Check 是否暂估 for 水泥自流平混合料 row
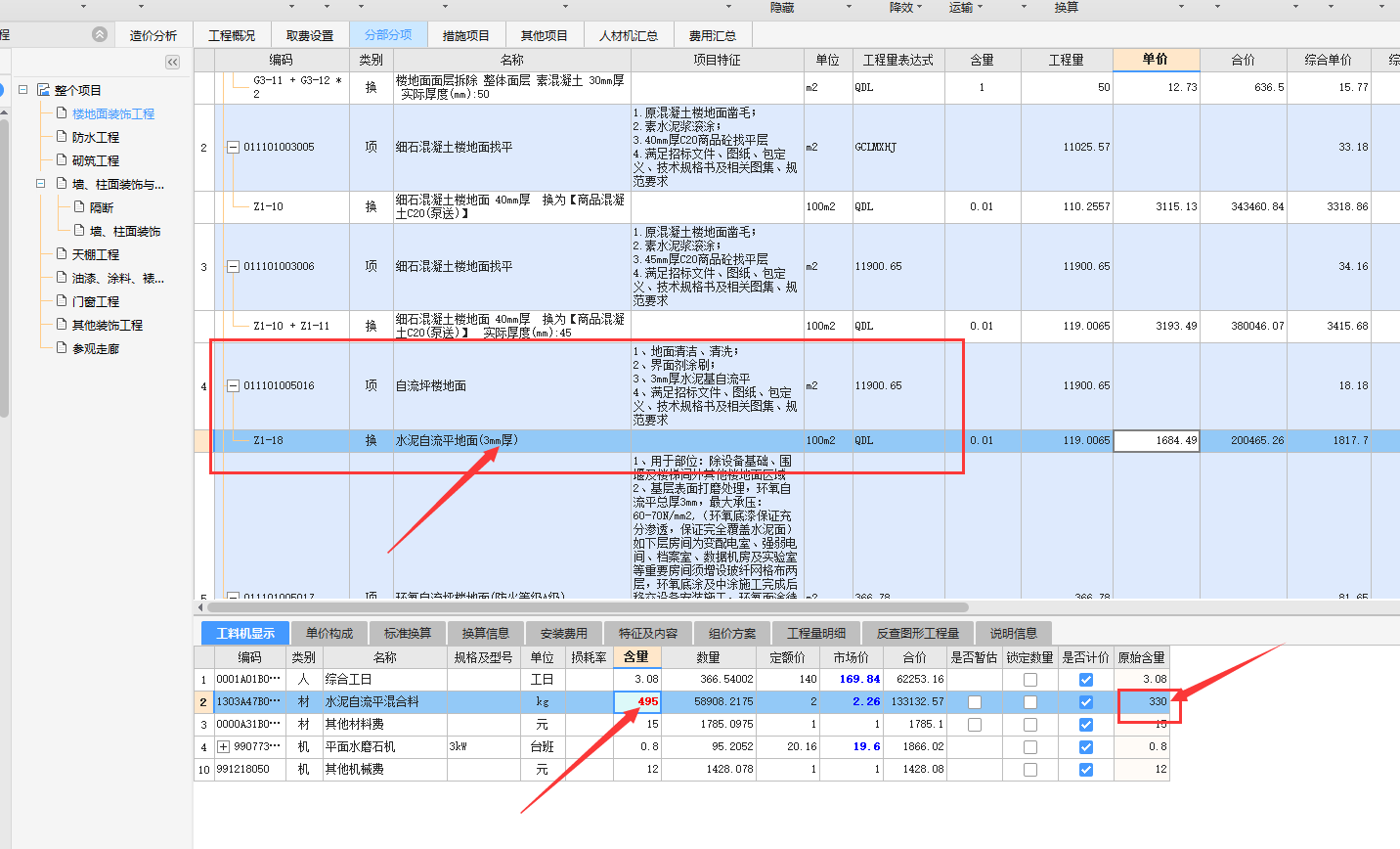 point(975,702)
